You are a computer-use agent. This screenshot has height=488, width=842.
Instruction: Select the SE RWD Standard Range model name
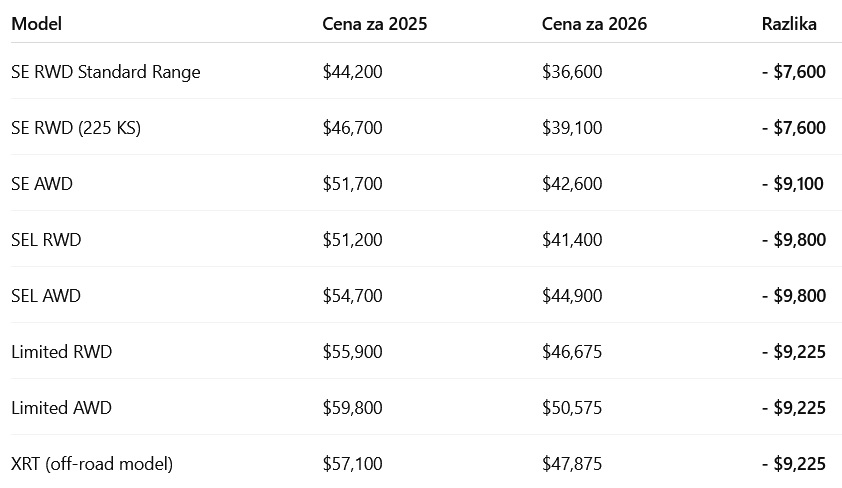pos(105,72)
